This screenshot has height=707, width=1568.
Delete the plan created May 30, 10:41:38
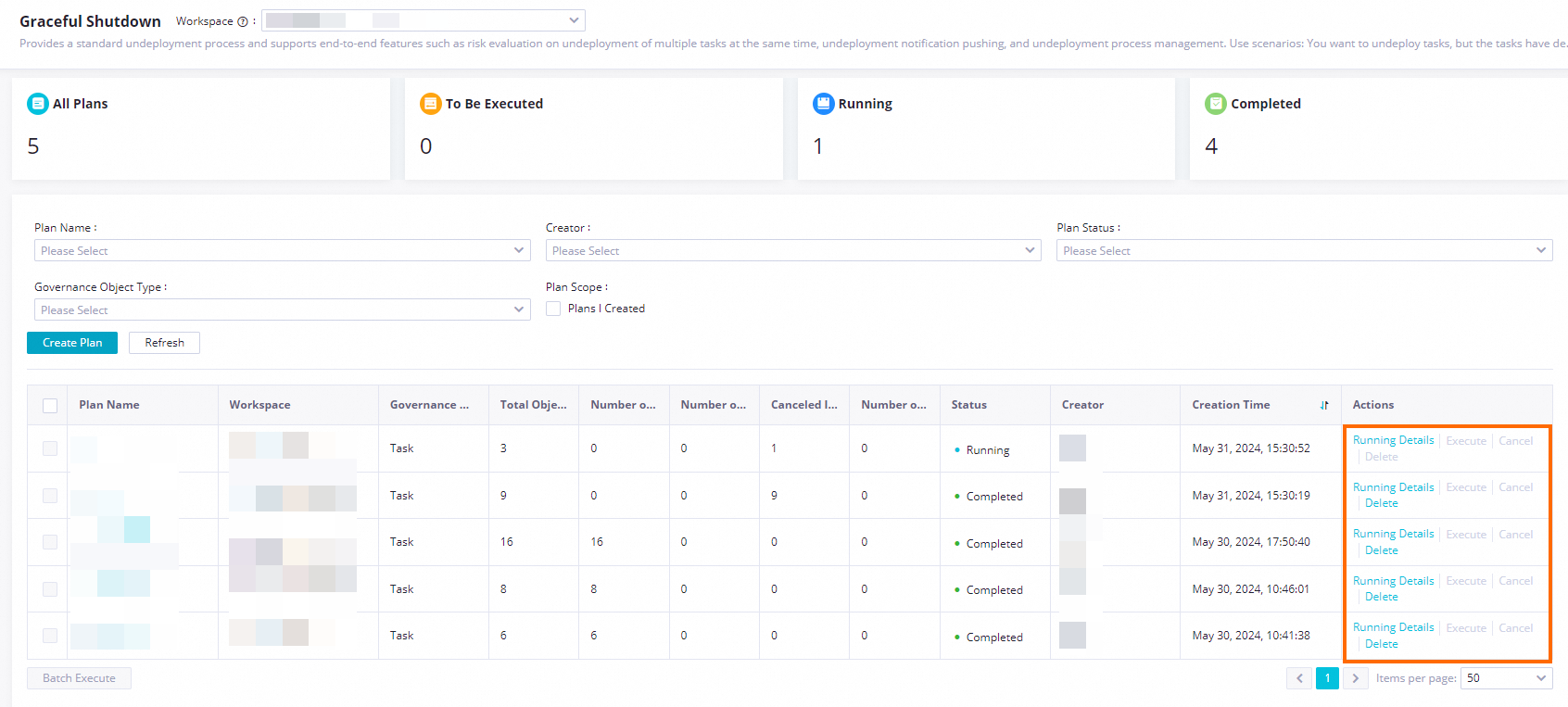click(1381, 644)
